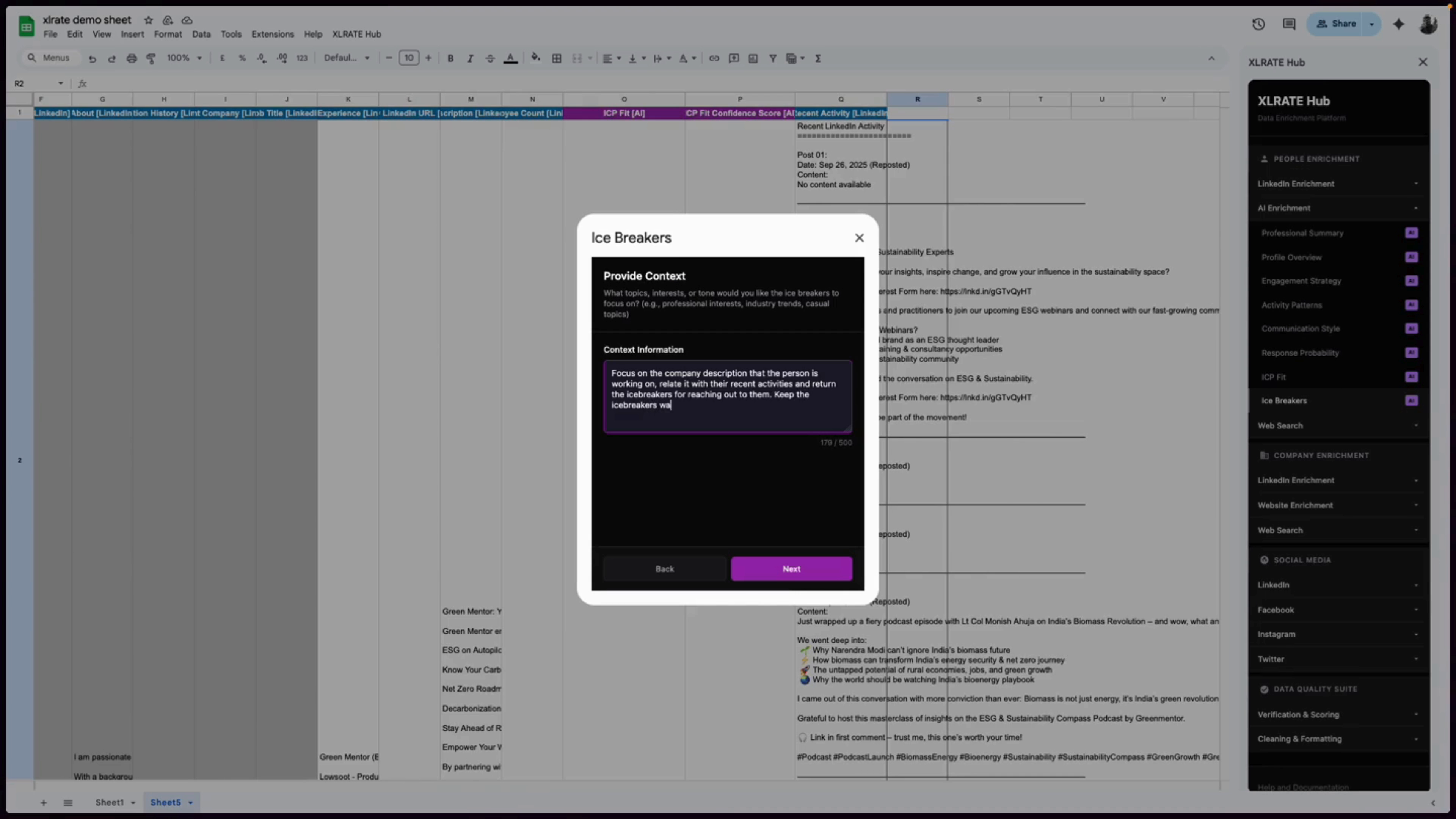Star the spreadsheet as a favorite
1456x819 pixels.
pyautogui.click(x=149, y=20)
